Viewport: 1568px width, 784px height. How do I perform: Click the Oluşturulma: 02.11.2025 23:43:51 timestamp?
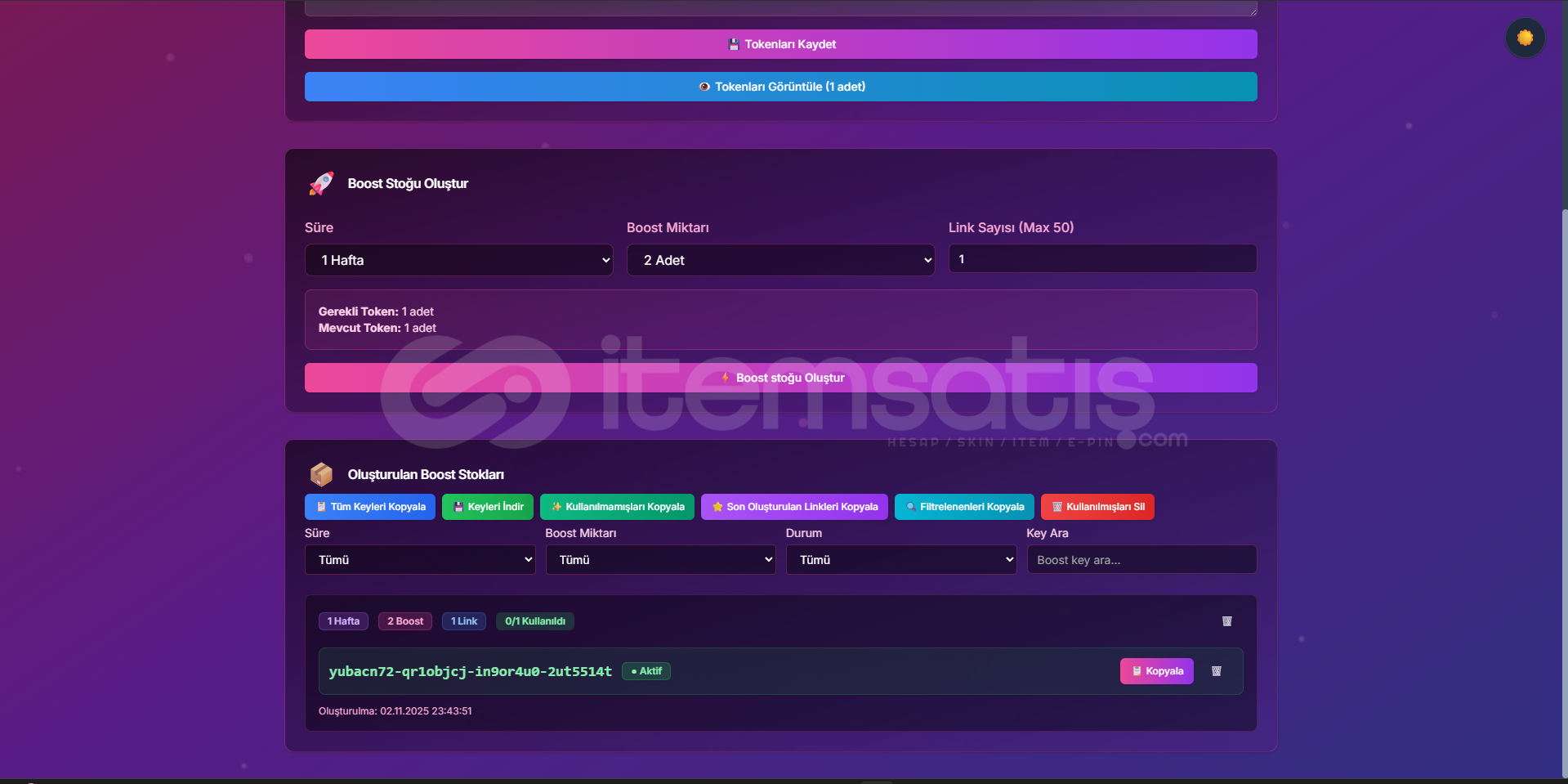395,711
